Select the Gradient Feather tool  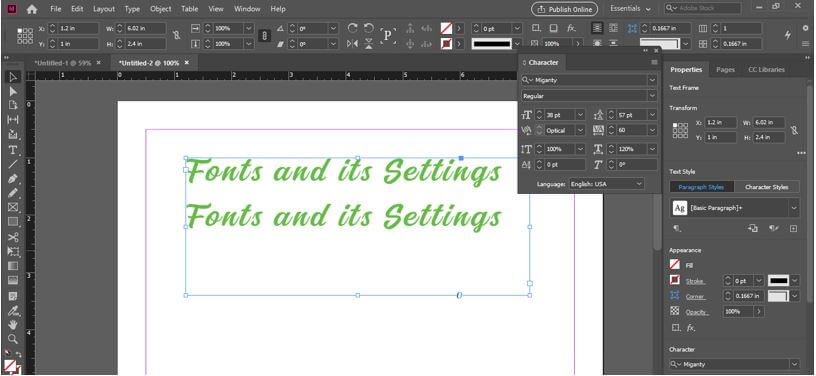[13, 281]
